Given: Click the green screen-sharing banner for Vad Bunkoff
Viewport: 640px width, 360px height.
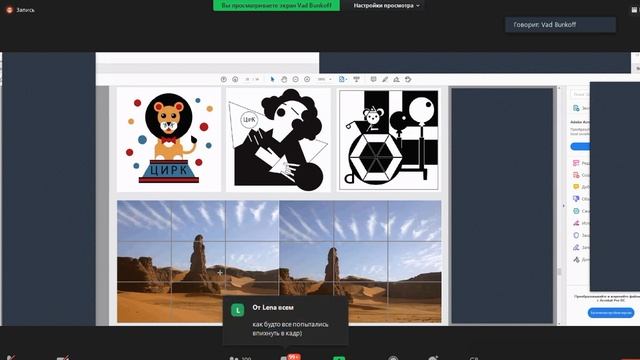Looking at the screenshot, I should [276, 5].
